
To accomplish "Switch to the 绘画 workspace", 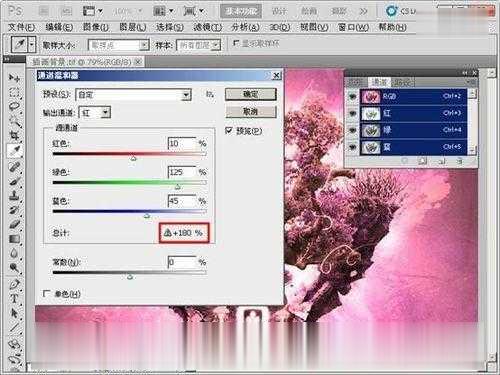I will click(x=309, y=11).
